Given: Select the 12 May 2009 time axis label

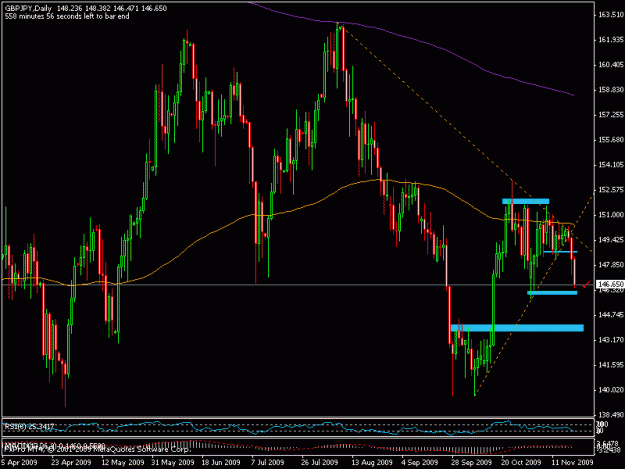Looking at the screenshot, I should click(x=123, y=463).
